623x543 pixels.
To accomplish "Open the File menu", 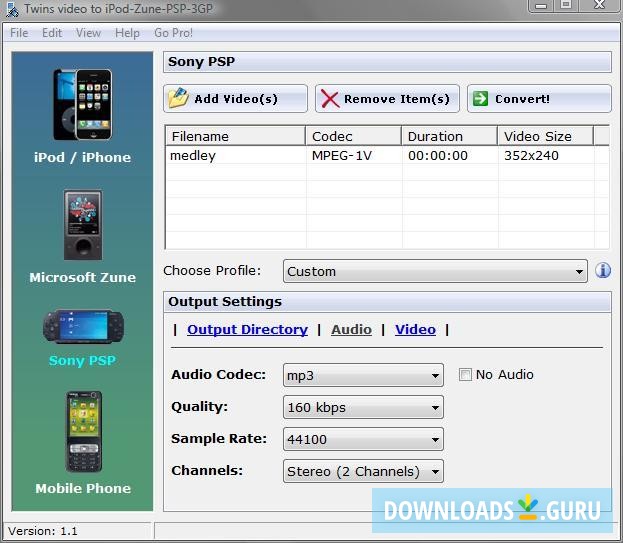I will [19, 33].
